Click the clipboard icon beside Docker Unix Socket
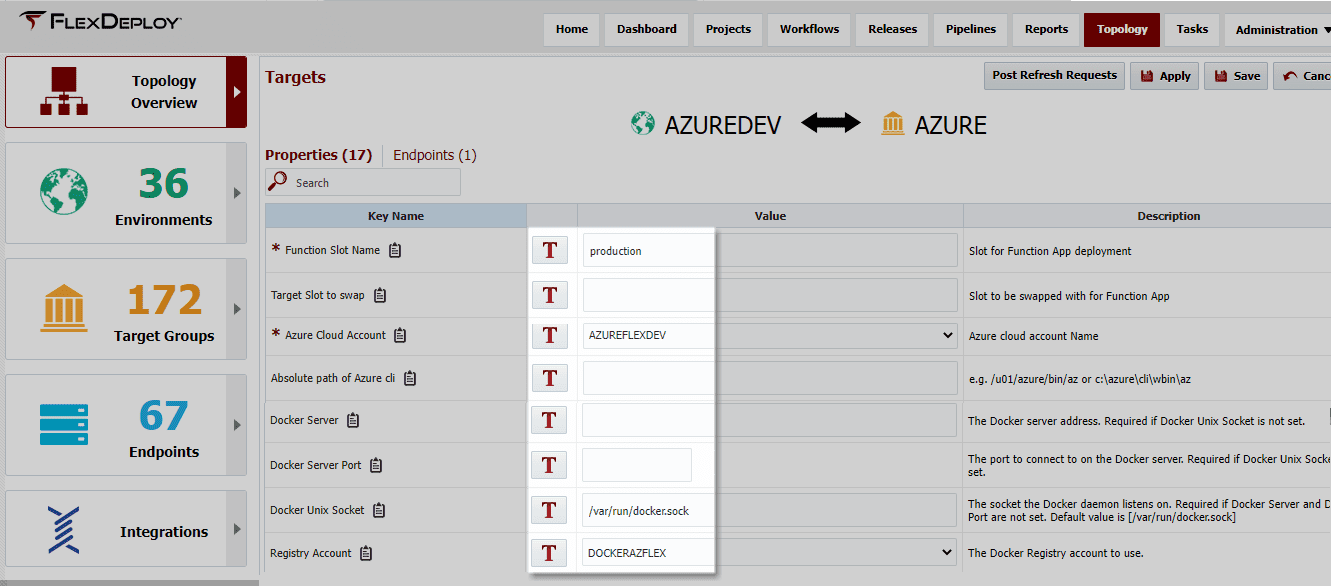Viewport: 1332px width, 586px height. [x=379, y=510]
